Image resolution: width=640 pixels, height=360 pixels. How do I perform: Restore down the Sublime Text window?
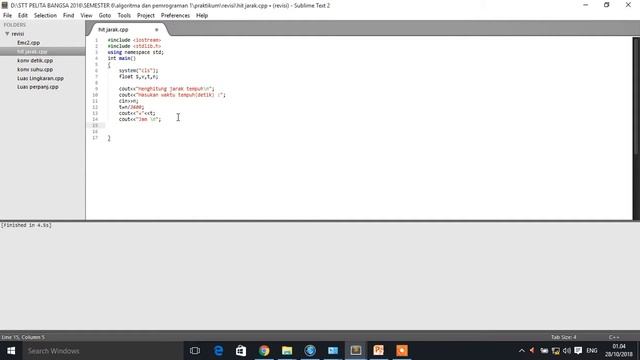(607, 5)
